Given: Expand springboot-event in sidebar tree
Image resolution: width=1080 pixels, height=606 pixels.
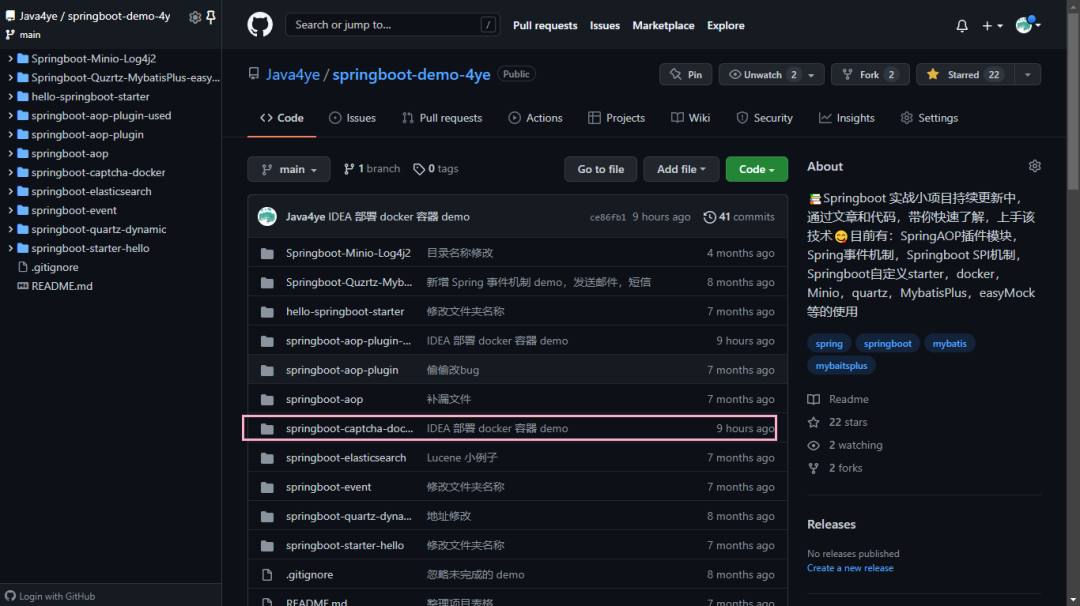Looking at the screenshot, I should pos(10,210).
